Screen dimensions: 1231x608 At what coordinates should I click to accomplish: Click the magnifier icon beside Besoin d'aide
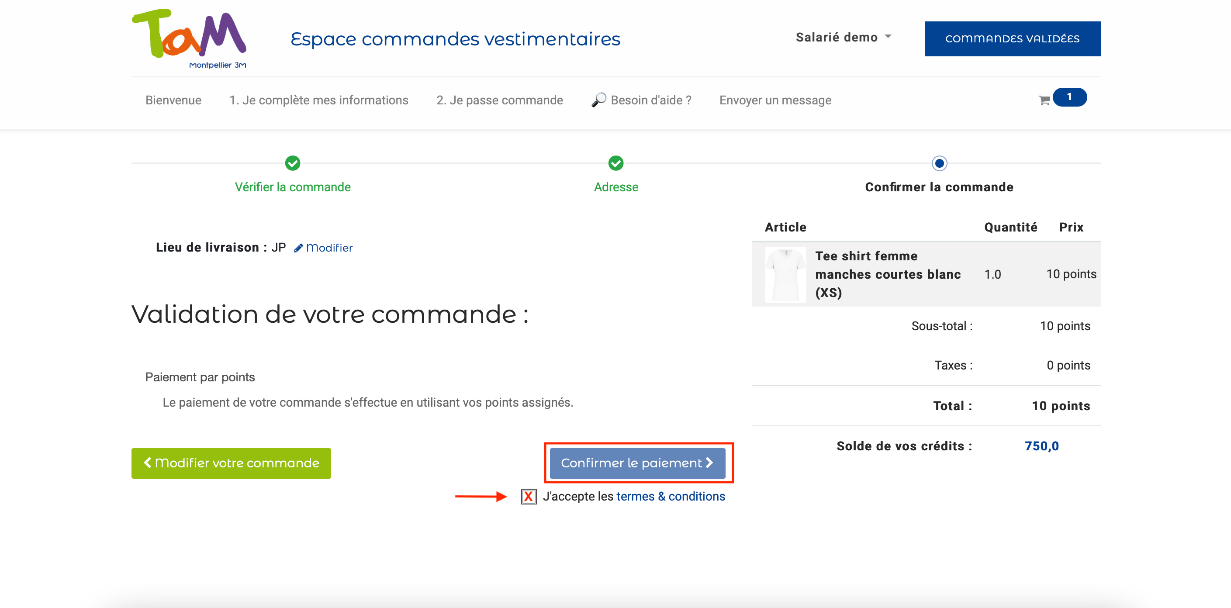599,100
